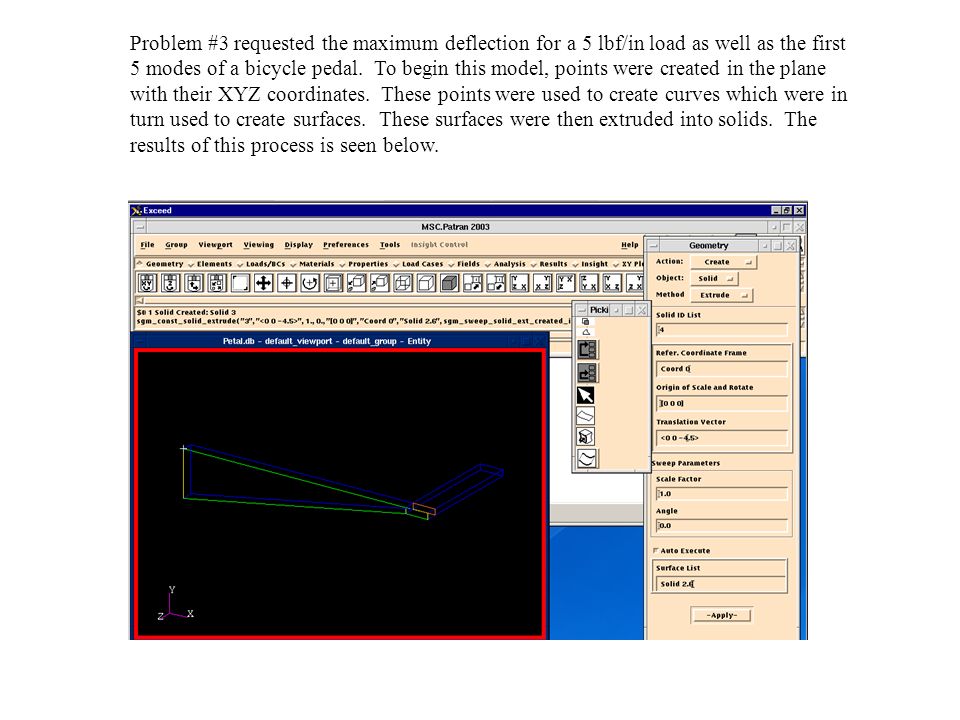
Task: Click the front view axes icon
Action: 519,283
